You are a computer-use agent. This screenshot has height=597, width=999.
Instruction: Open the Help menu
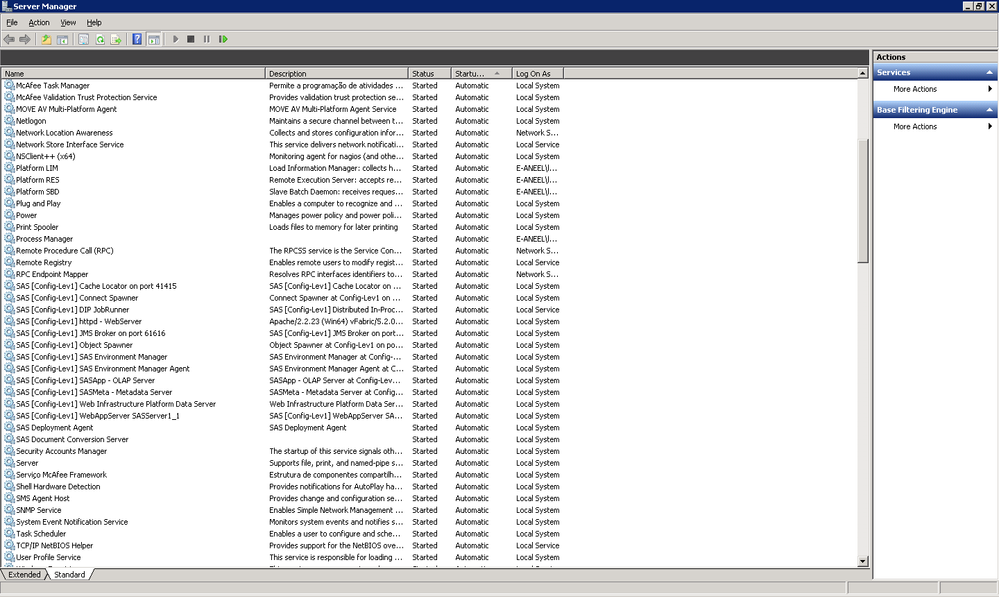[94, 23]
